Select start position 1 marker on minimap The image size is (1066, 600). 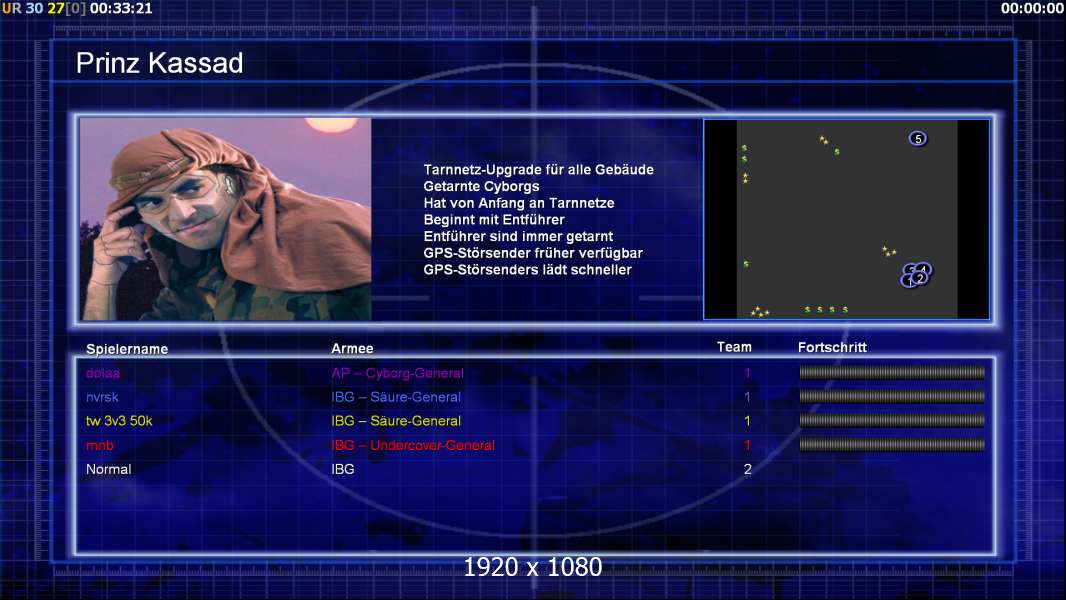point(908,281)
